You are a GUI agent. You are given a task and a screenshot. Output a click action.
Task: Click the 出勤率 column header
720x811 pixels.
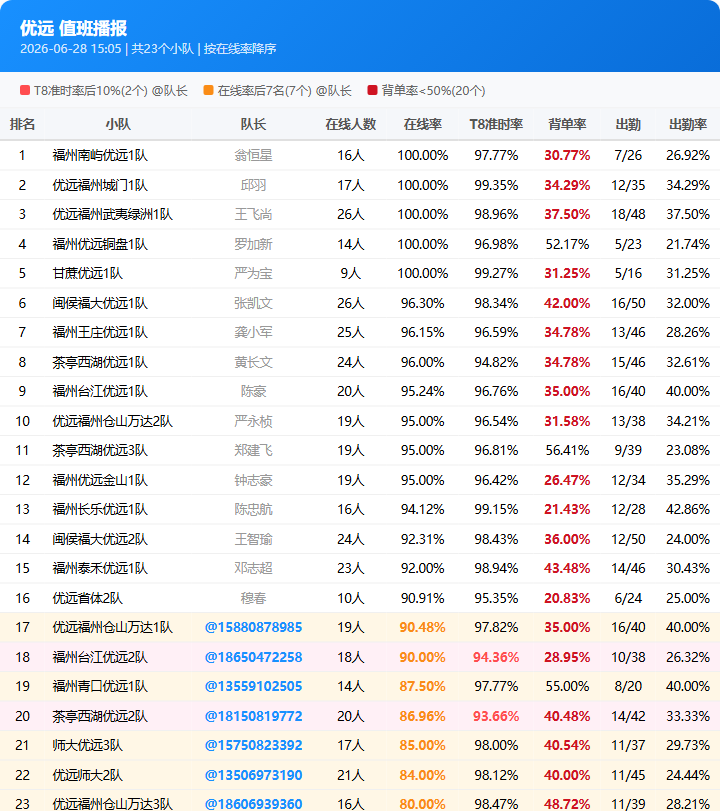[x=688, y=124]
